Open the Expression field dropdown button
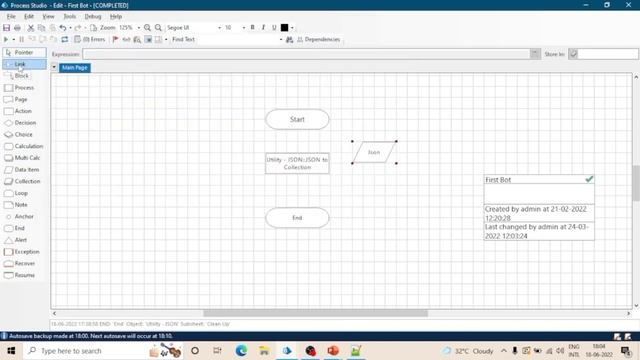Screen dimensions: 640x360 pos(535,54)
